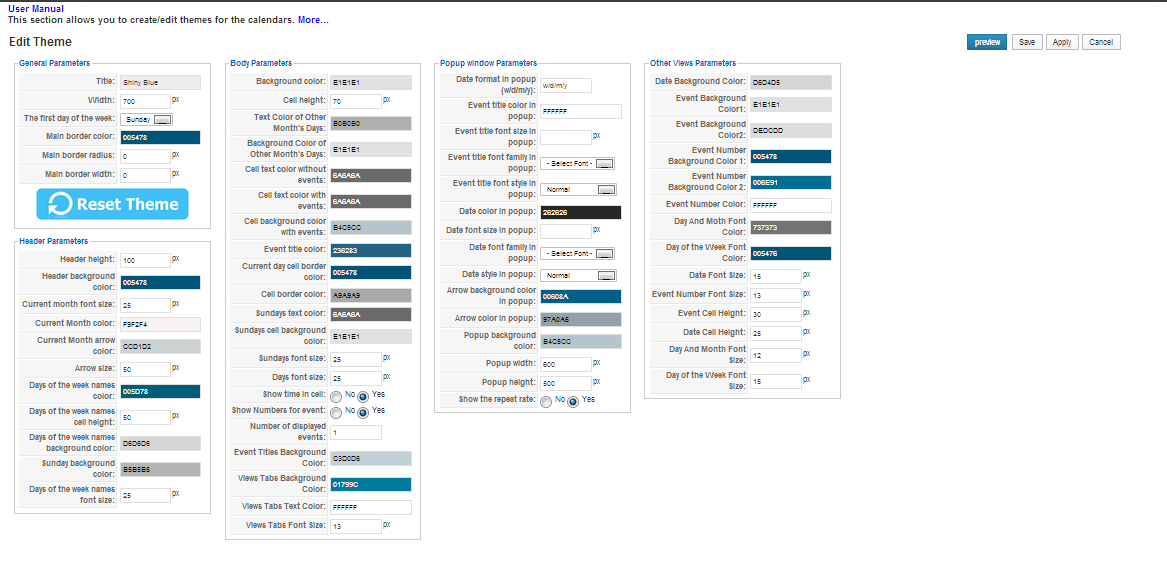Open the first day of the week dropdown
The image size is (1167, 583).
tap(146, 119)
